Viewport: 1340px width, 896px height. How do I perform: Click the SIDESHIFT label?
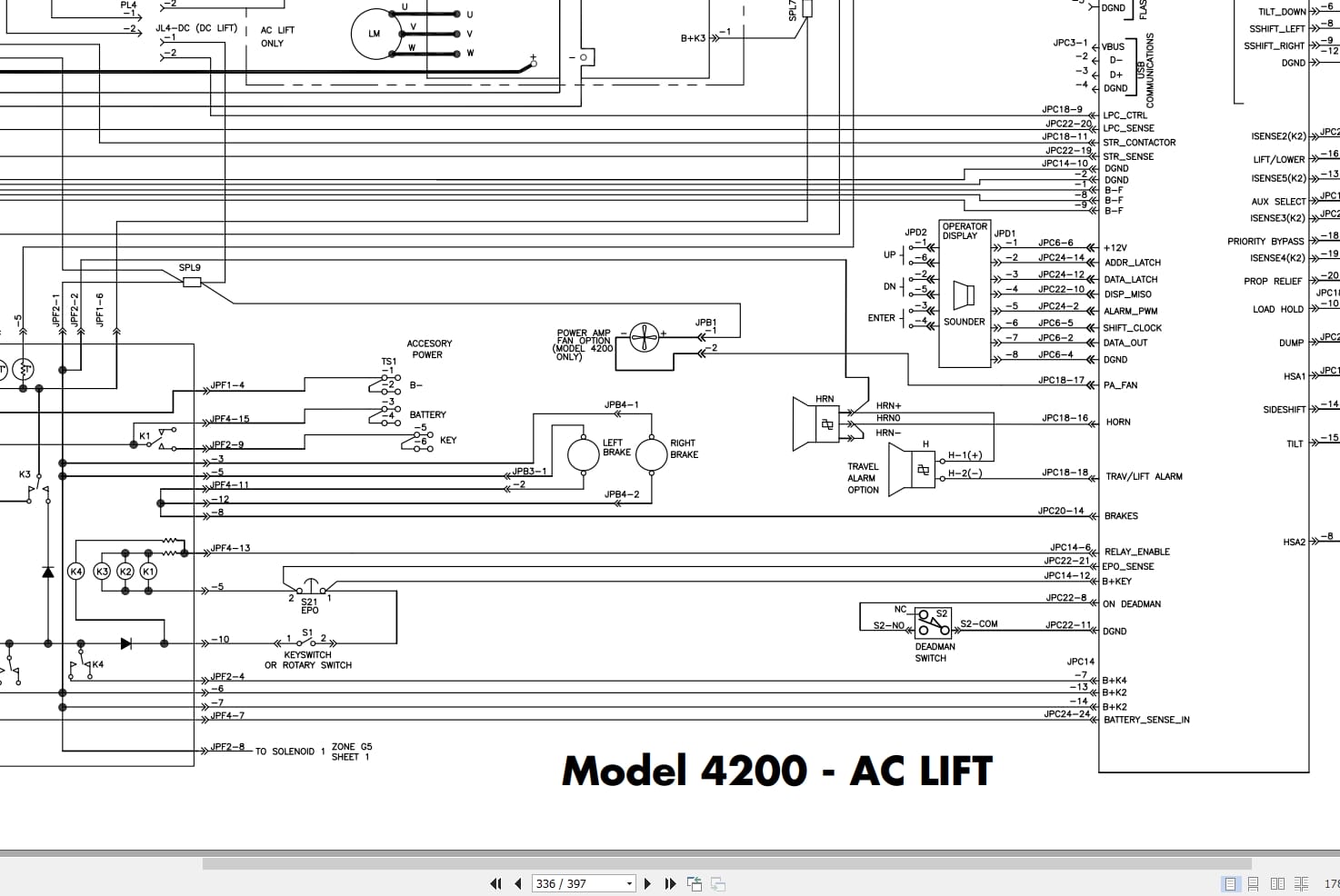coord(1284,410)
